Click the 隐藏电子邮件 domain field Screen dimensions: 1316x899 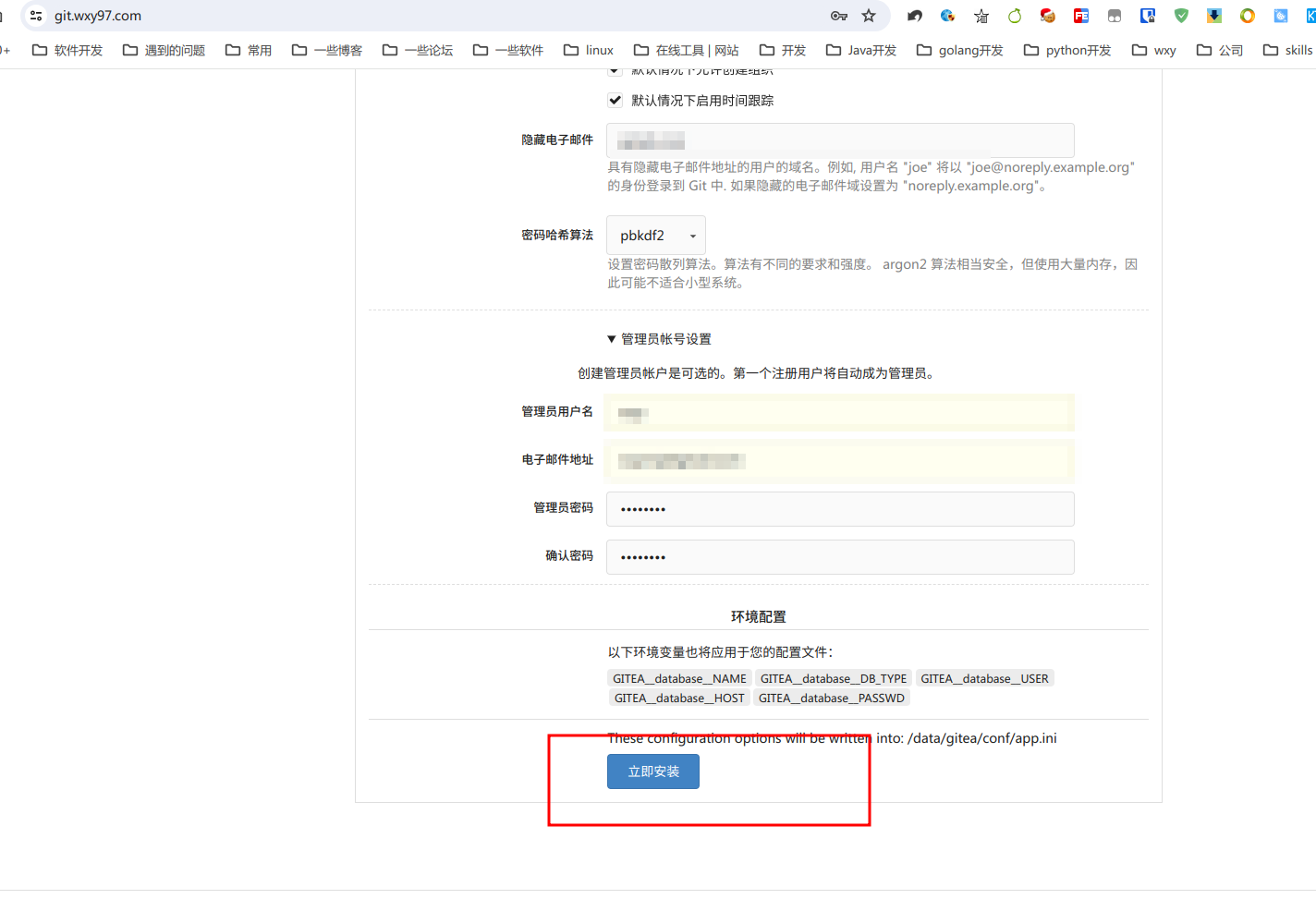coord(839,140)
